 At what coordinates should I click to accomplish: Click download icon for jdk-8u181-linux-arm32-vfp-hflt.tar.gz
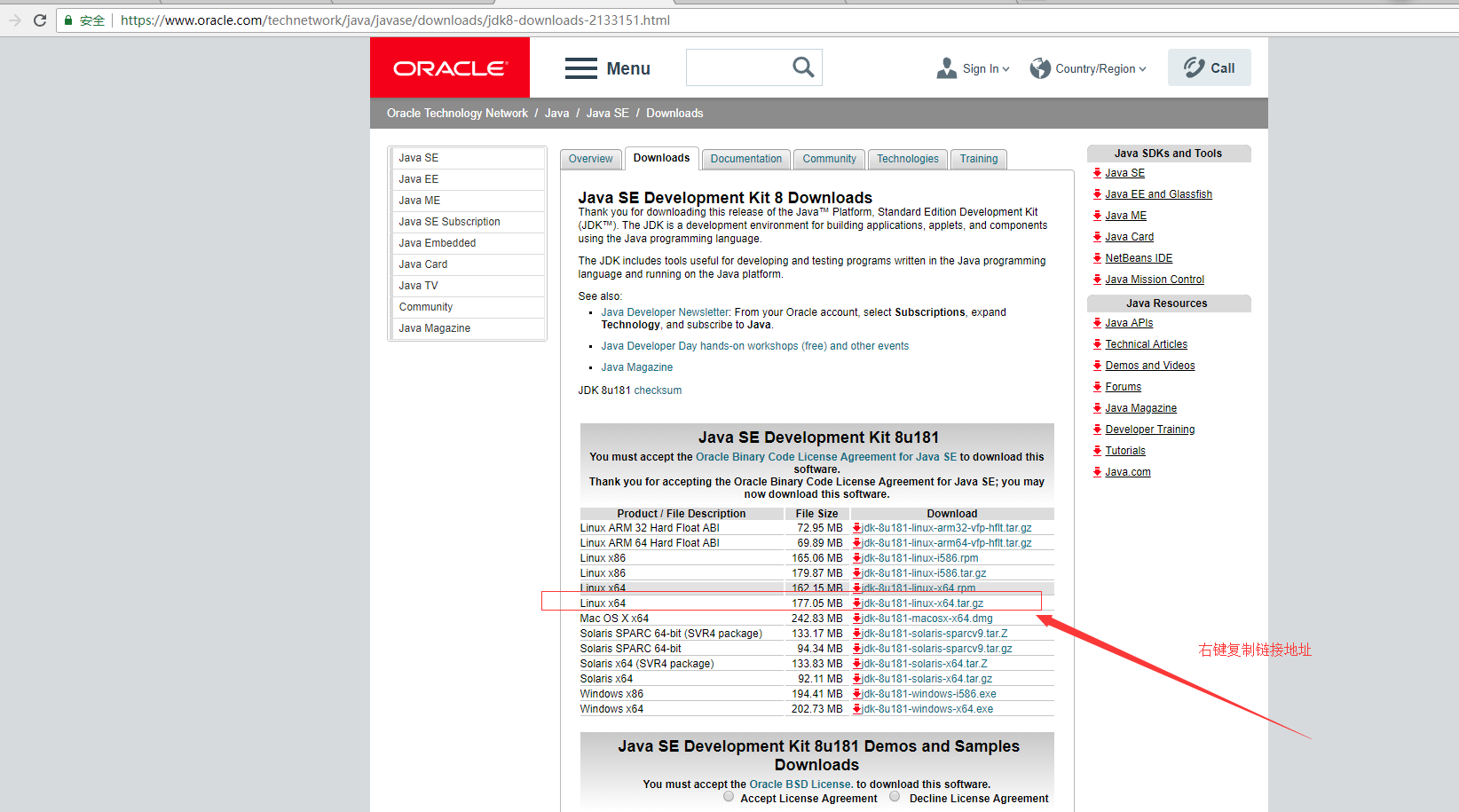click(857, 528)
